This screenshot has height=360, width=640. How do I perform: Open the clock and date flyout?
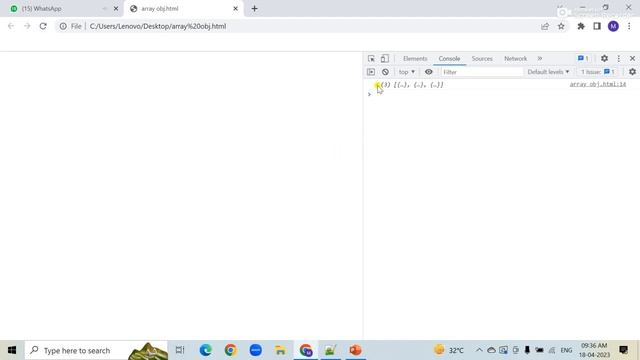(x=594, y=350)
